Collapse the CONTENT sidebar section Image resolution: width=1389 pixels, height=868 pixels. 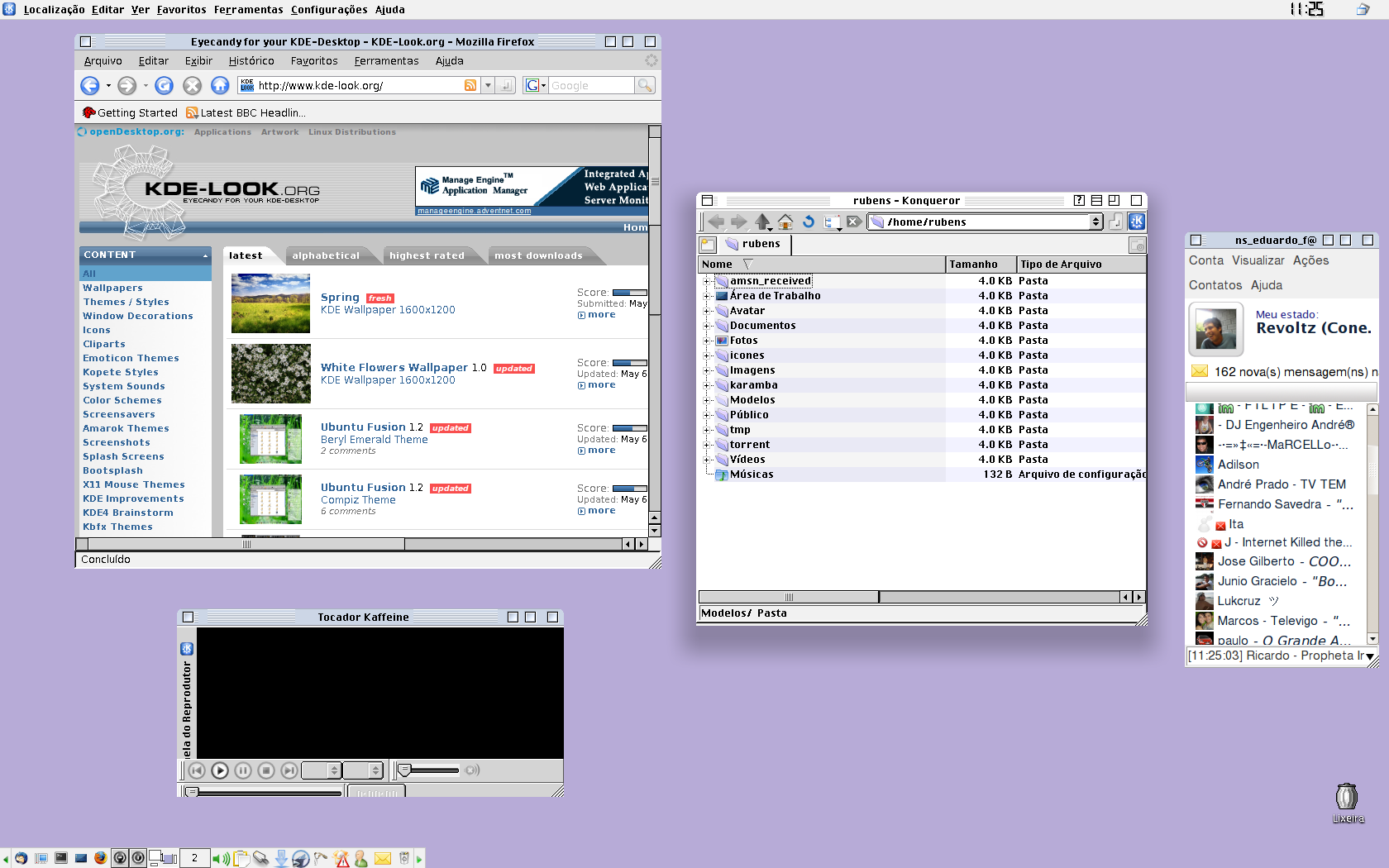[x=205, y=255]
